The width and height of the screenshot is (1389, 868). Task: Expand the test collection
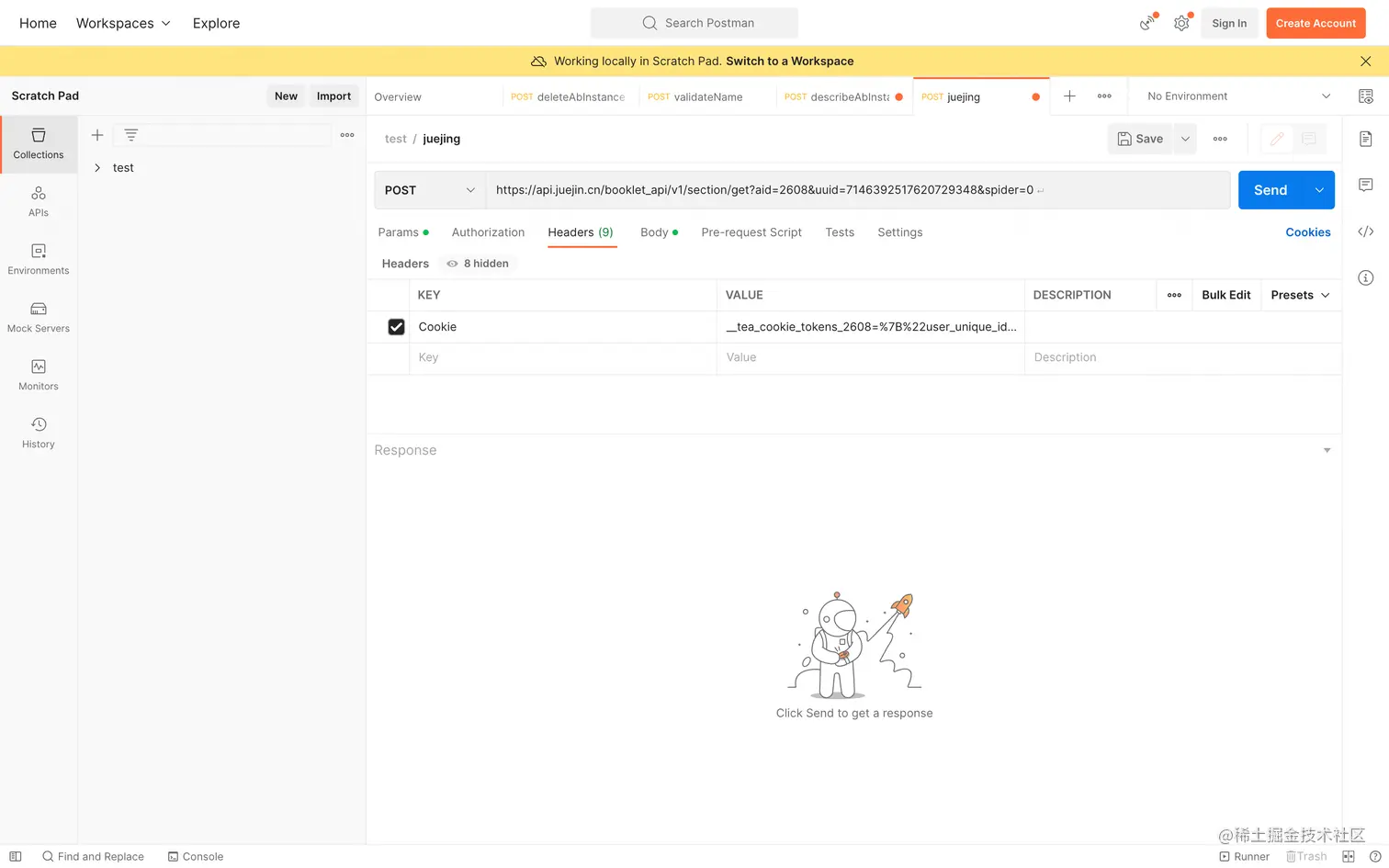coord(97,168)
